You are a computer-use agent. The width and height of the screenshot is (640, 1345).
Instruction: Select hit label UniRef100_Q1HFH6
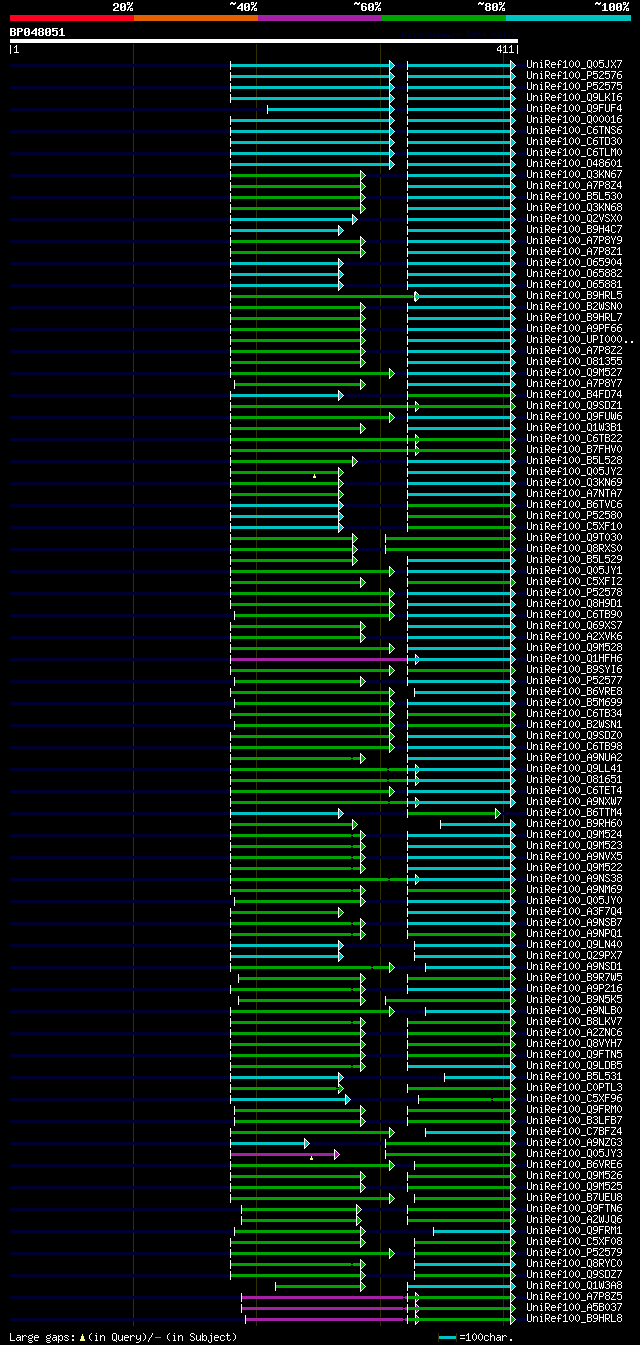574,658
